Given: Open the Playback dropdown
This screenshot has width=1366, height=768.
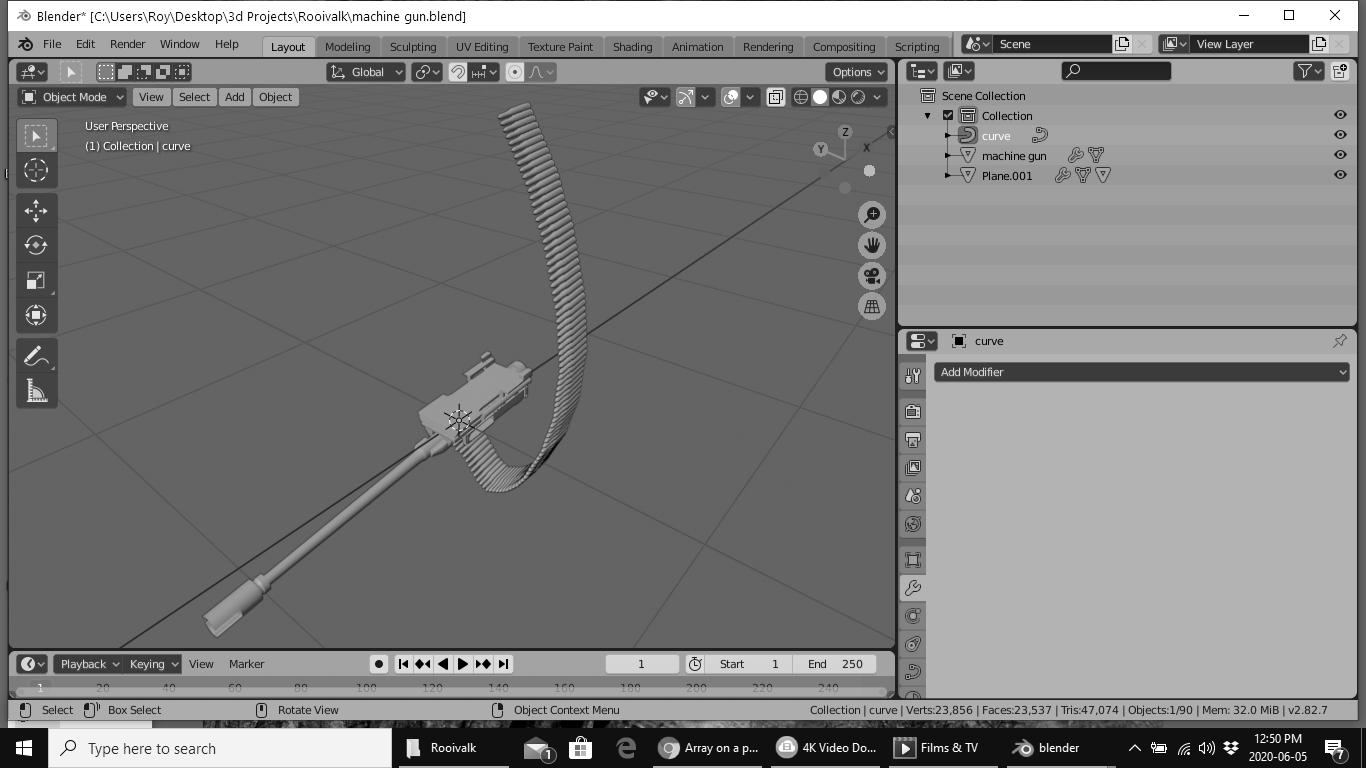Looking at the screenshot, I should coord(88,664).
